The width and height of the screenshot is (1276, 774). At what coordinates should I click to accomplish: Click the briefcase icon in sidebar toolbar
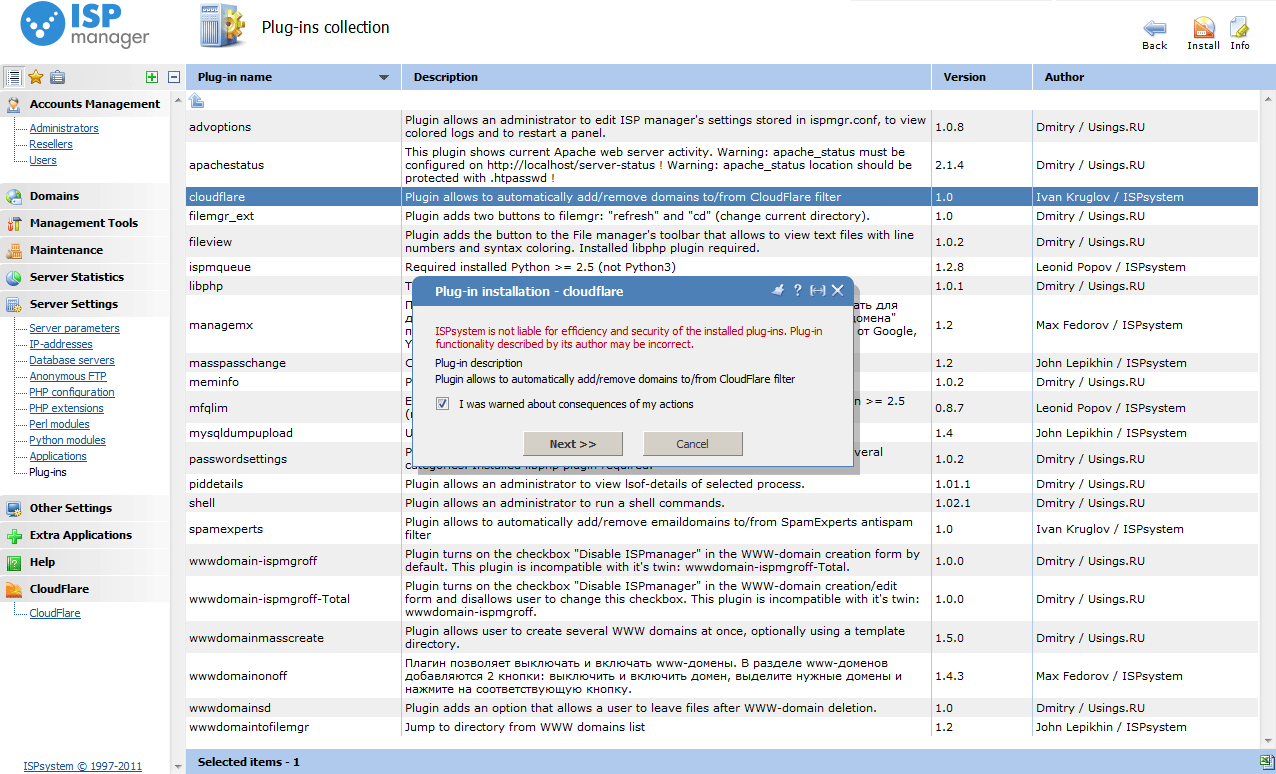point(58,77)
